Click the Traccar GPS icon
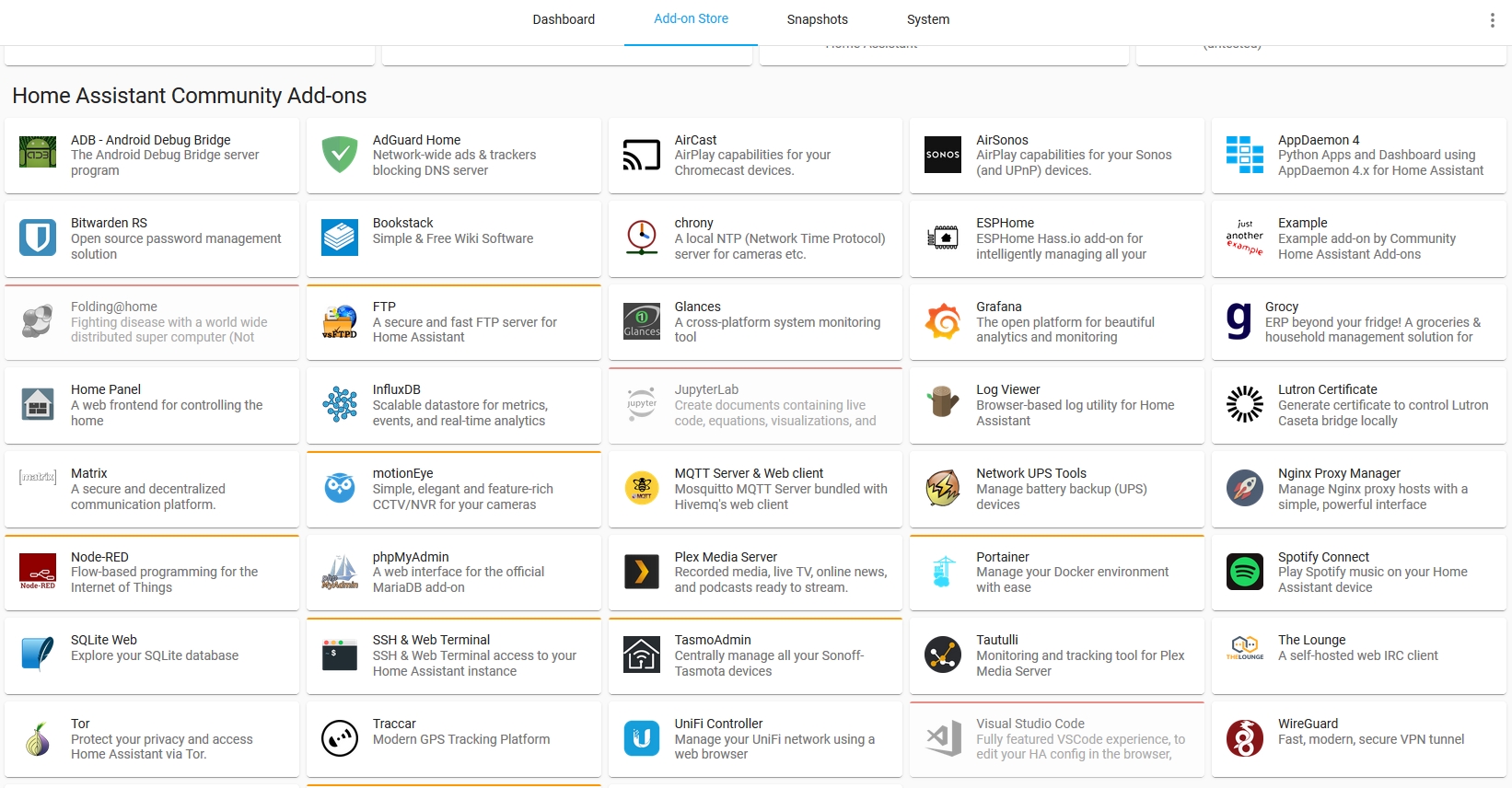Screen dimensions: 1512x788 coord(340,738)
